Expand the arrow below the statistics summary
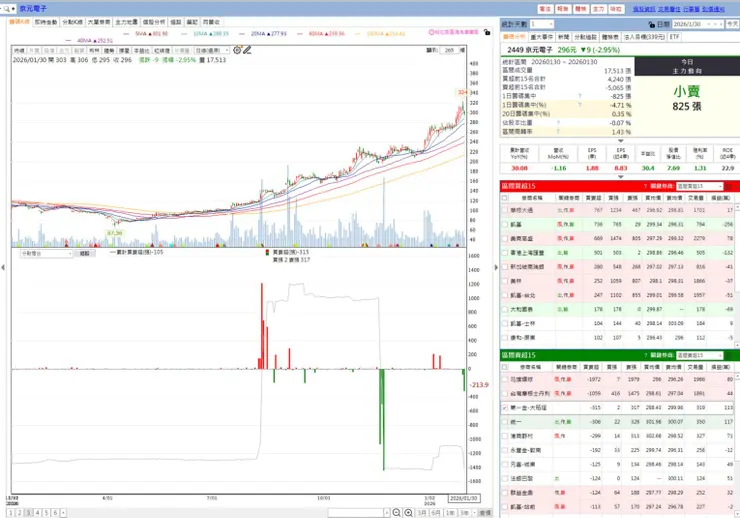740x518 pixels. (x=621, y=141)
